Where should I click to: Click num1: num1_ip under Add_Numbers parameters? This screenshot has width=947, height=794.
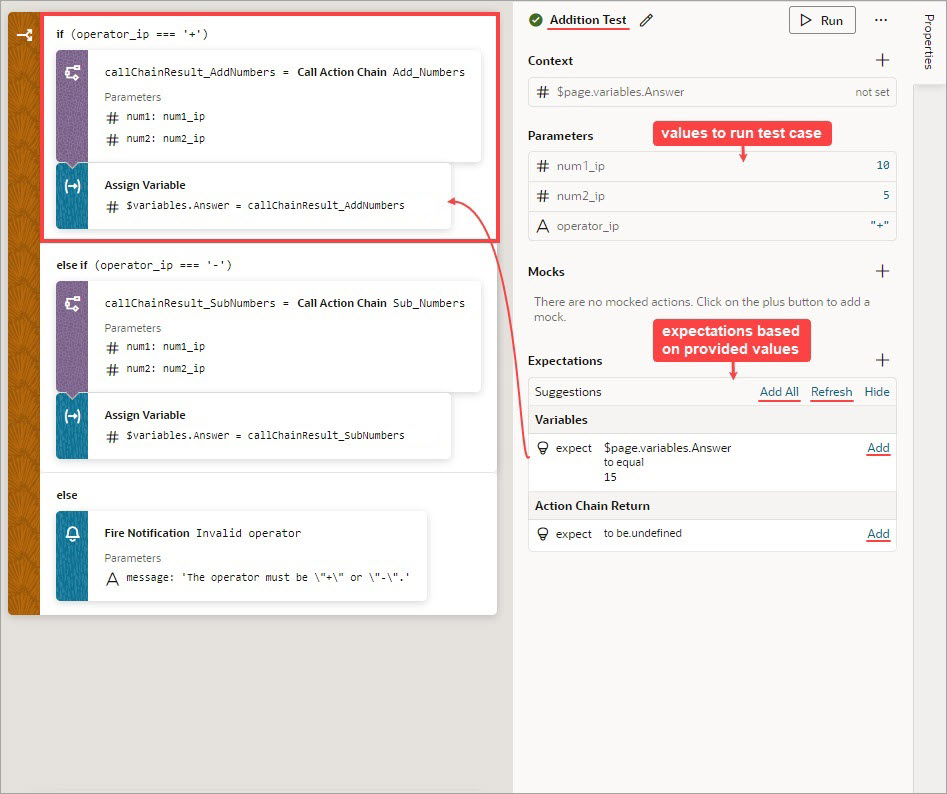pos(165,117)
